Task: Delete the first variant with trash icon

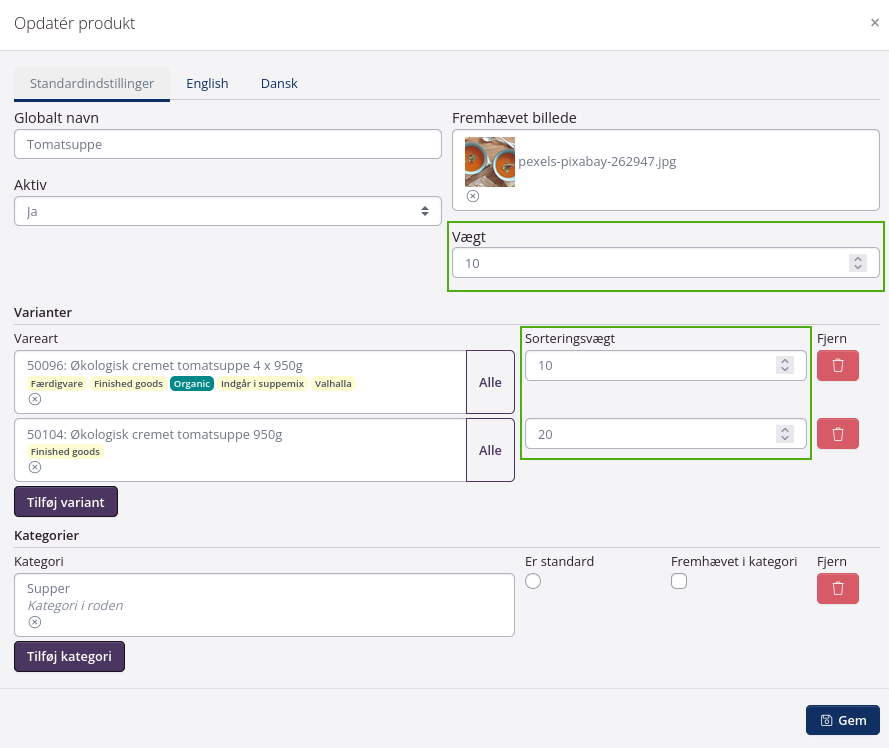Action: (837, 366)
